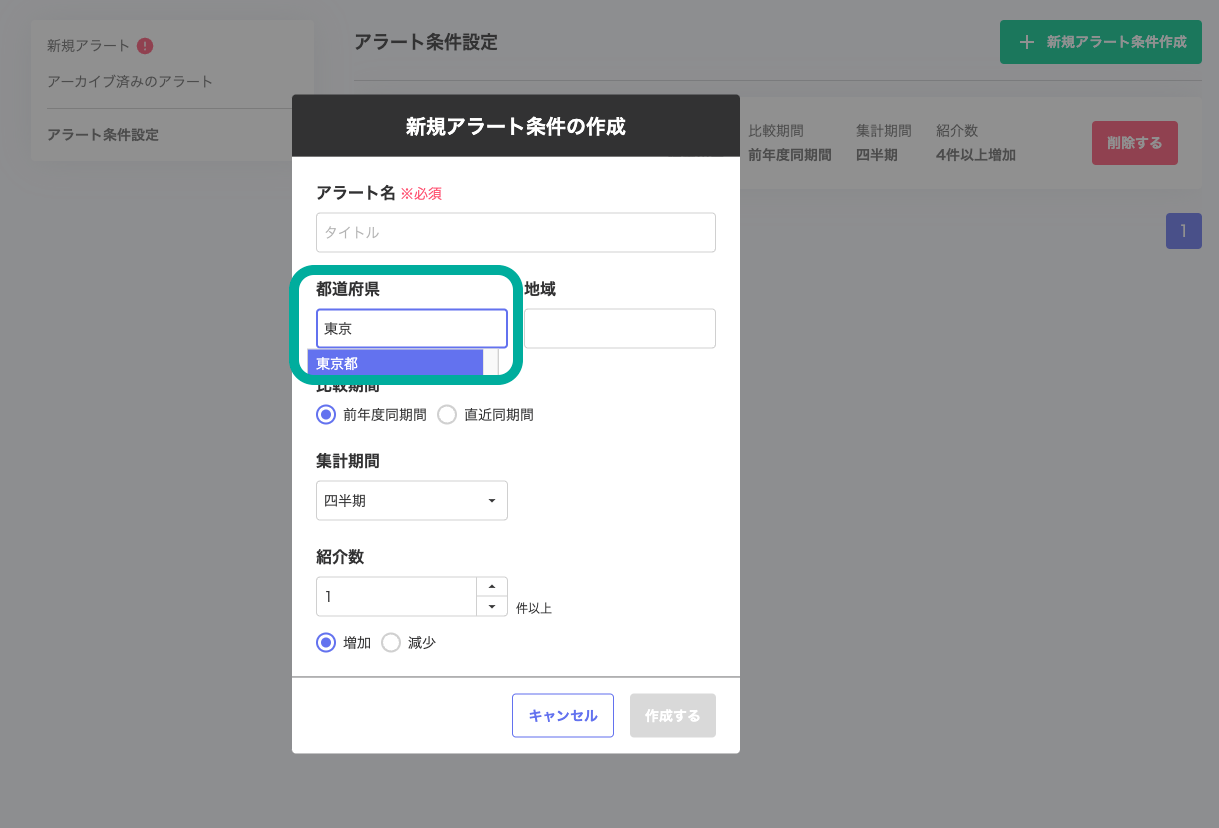Click the 紹介数 number field

pyautogui.click(x=396, y=596)
